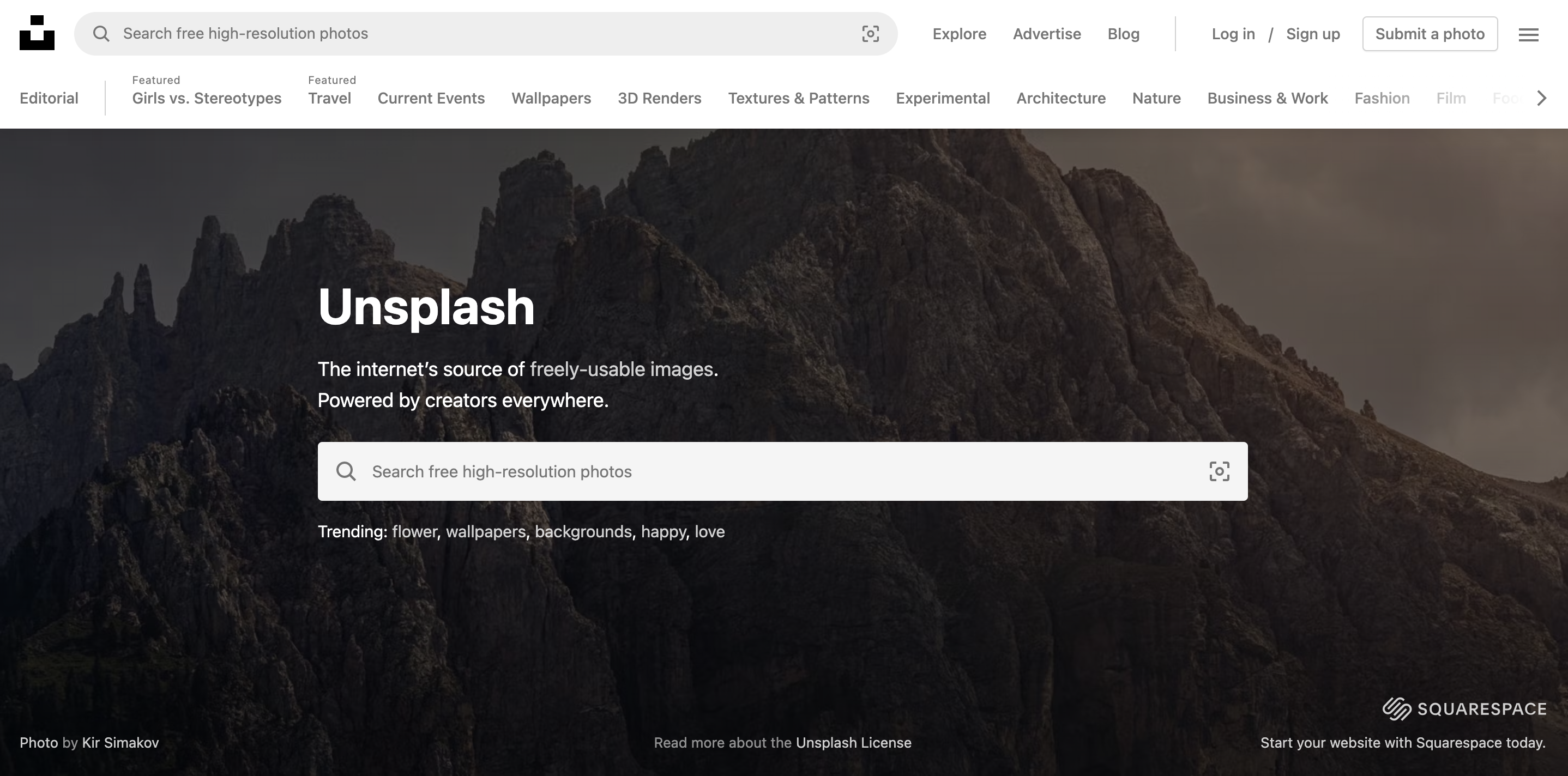Open visual search in the hero search box
This screenshot has width=1568, height=776.
[1219, 472]
